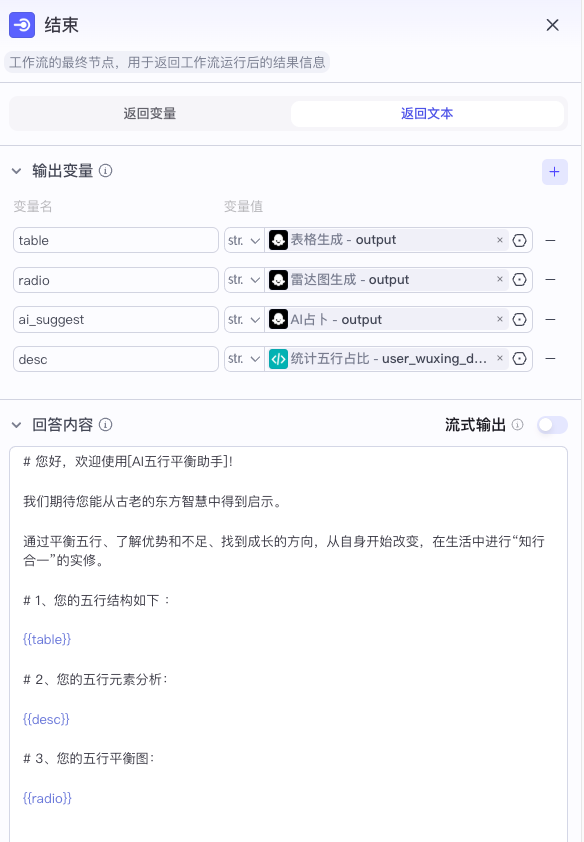Clear the AI占卜 - output reference

500,319
